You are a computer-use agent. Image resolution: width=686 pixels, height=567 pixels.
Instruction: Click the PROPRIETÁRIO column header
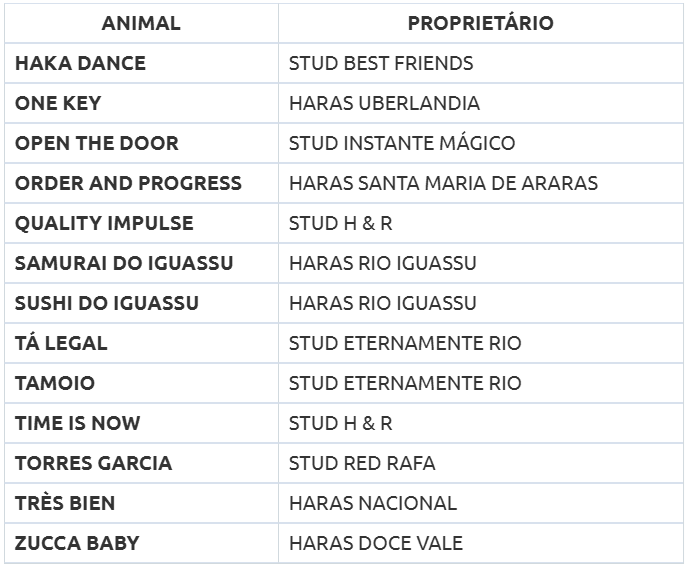click(480, 23)
